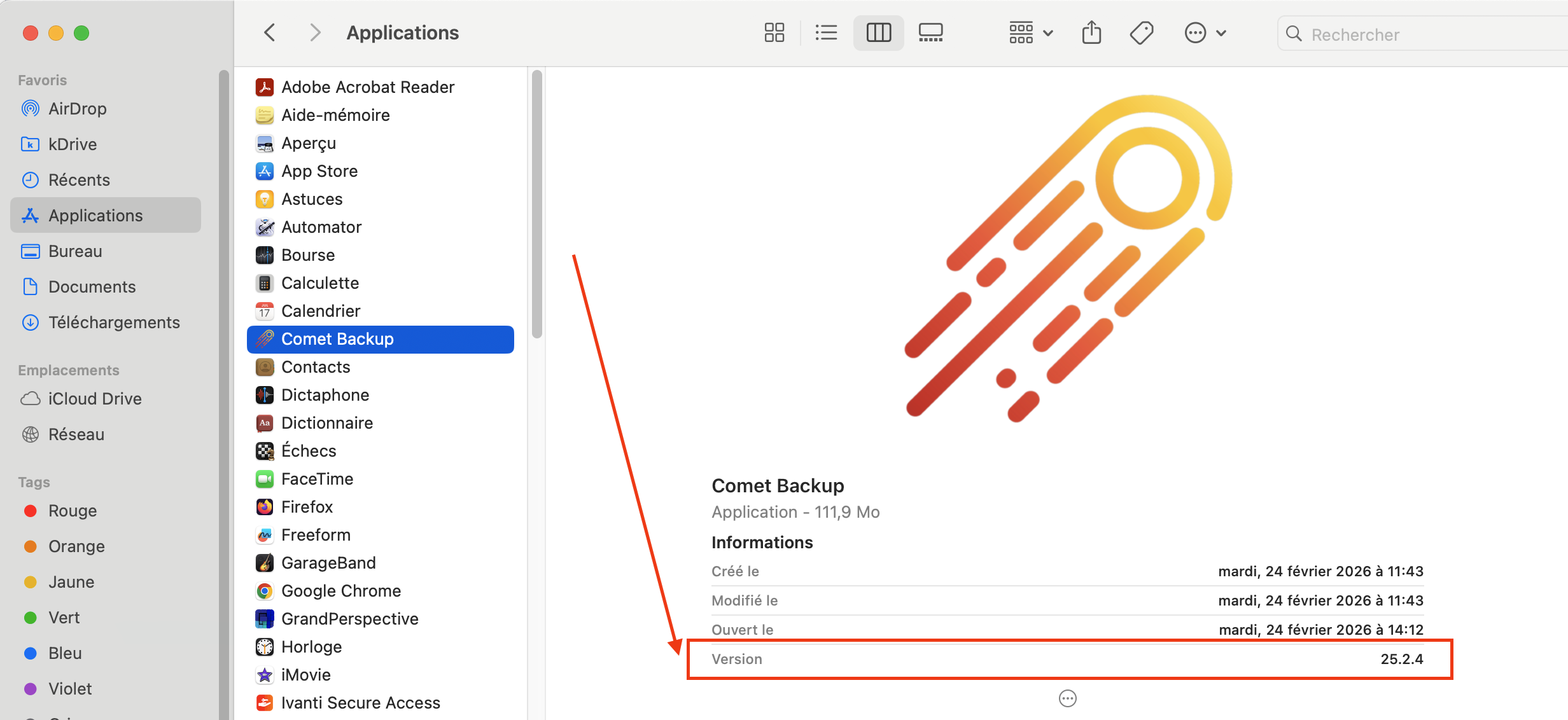Select Téléchargements in sidebar
The width and height of the screenshot is (1568, 720).
pos(114,322)
